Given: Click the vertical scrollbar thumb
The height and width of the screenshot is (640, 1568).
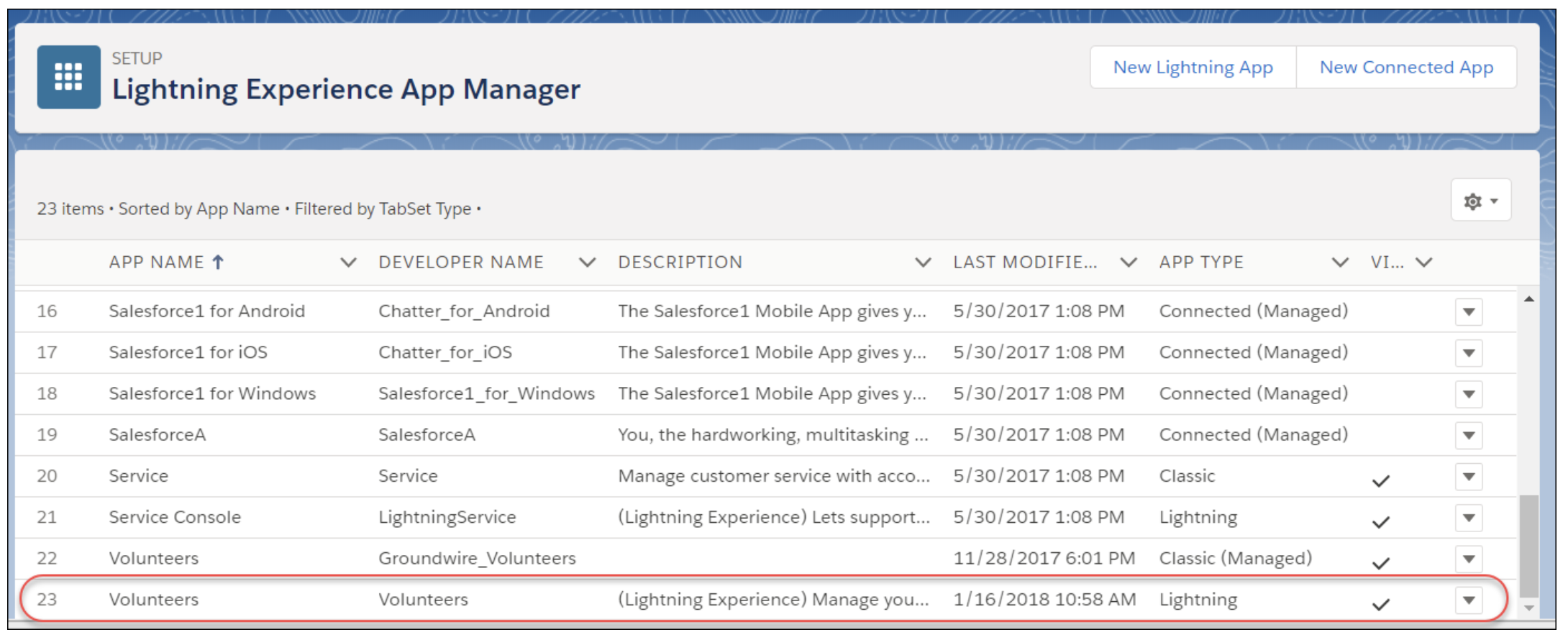Looking at the screenshot, I should tap(1529, 546).
